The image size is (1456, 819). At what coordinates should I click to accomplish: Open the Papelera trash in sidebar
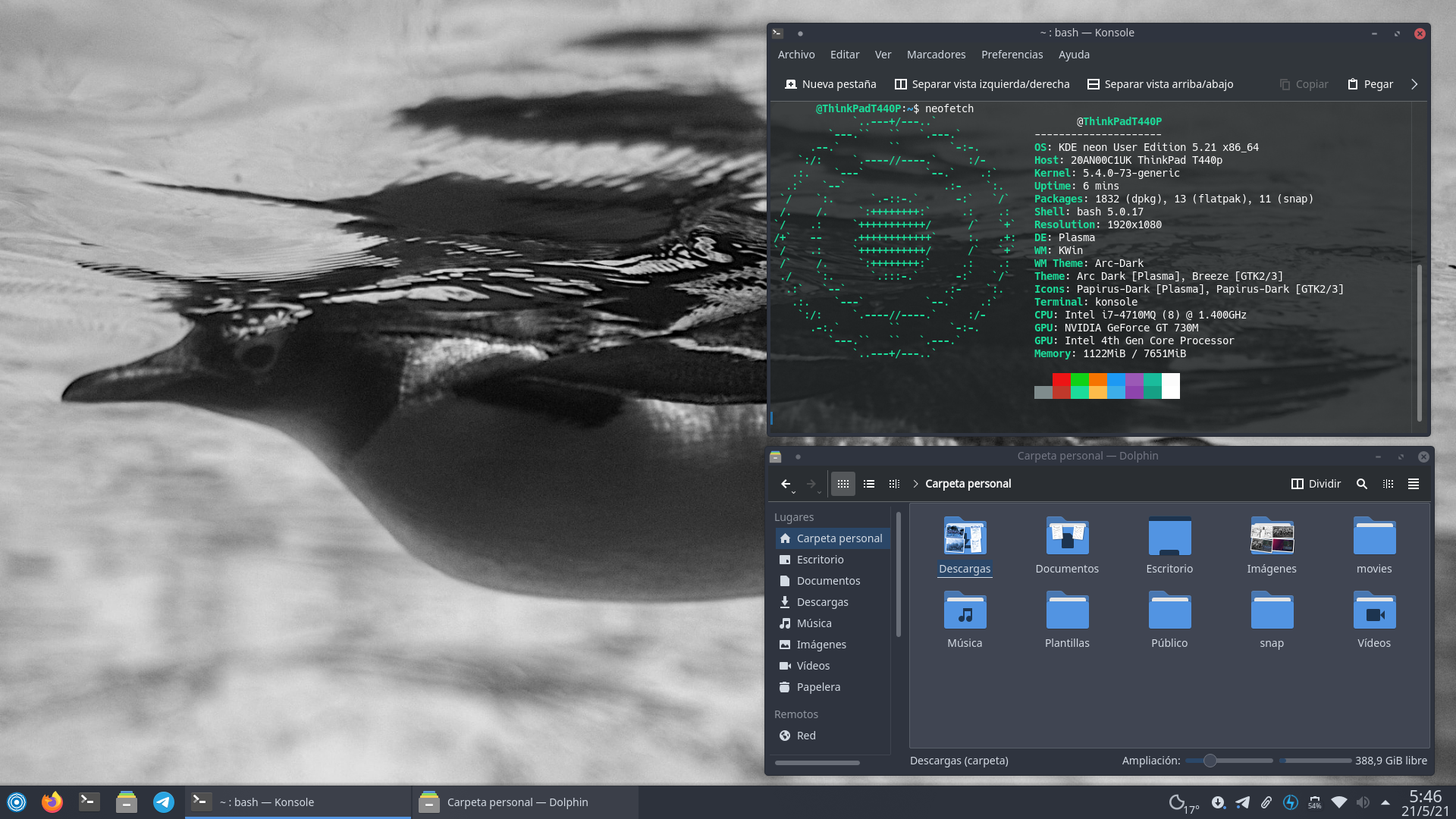[817, 687]
